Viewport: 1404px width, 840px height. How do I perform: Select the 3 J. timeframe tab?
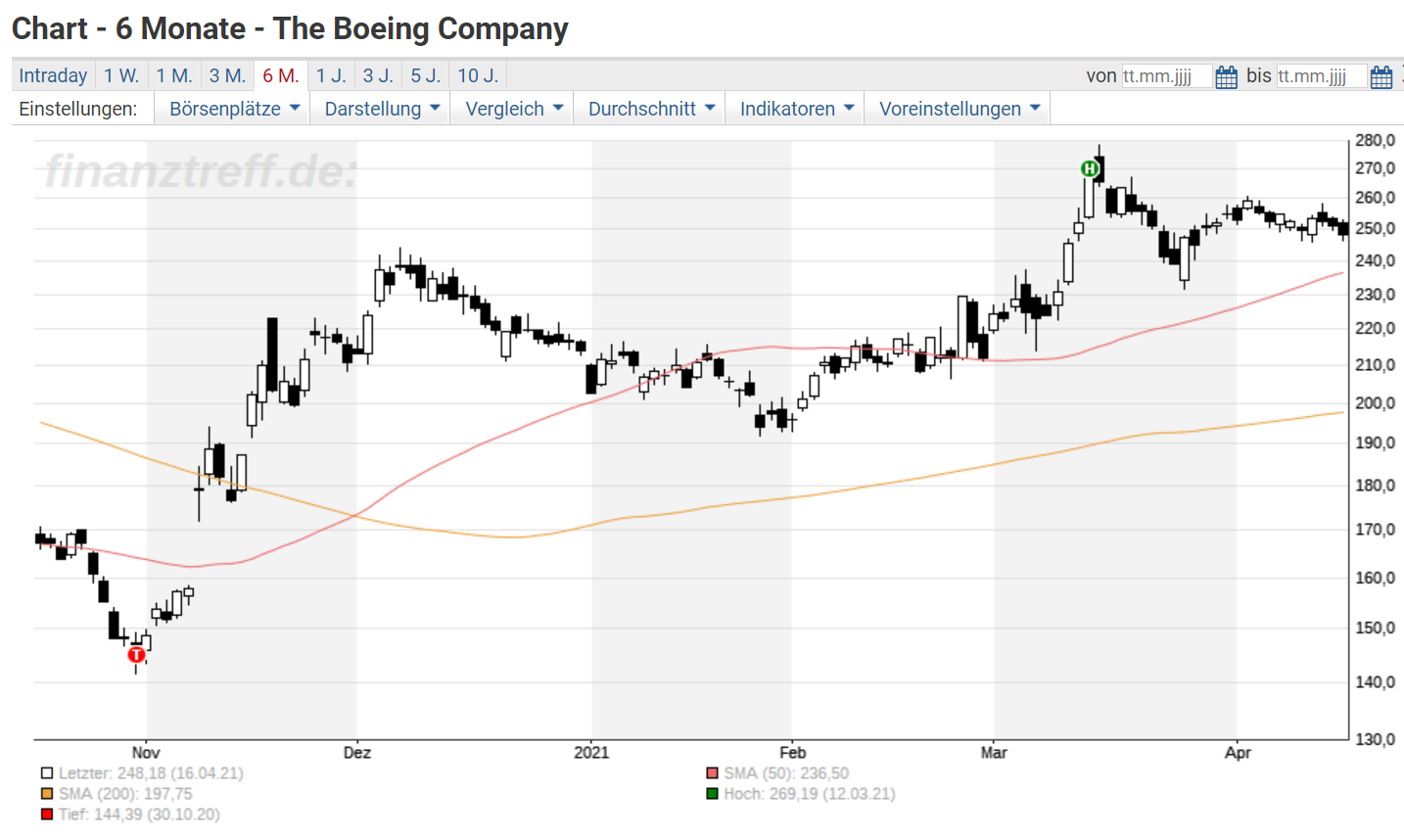(378, 75)
